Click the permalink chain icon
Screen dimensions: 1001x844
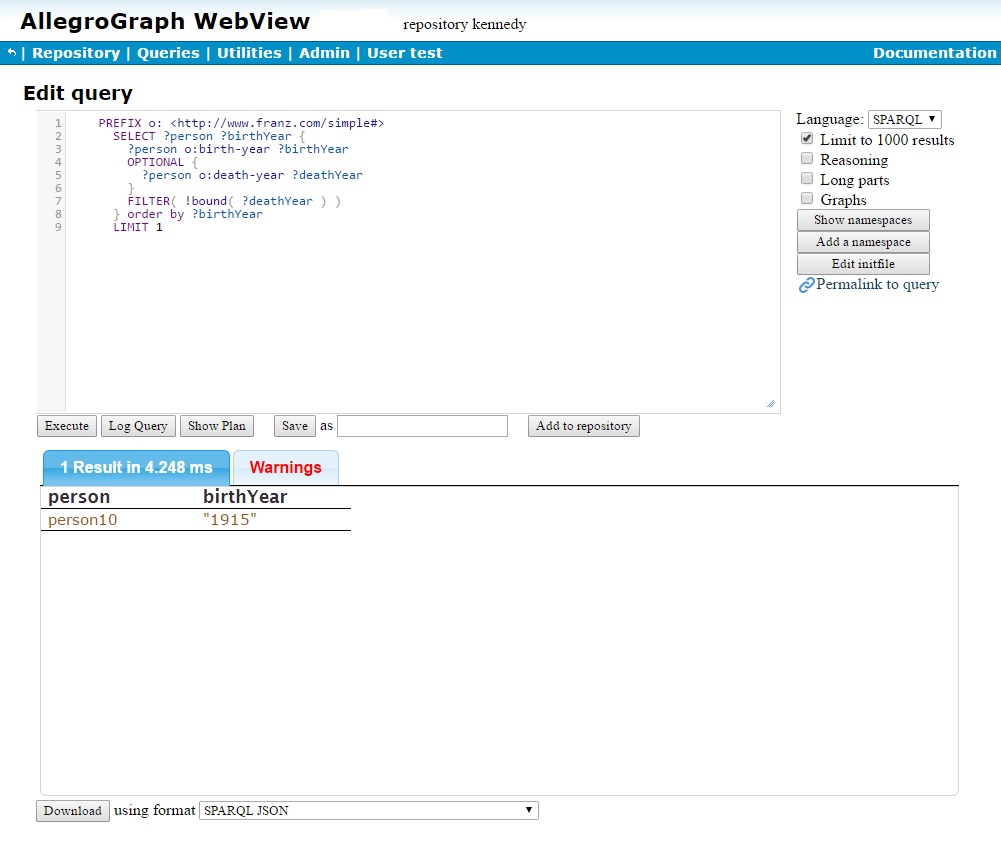pyautogui.click(x=806, y=286)
